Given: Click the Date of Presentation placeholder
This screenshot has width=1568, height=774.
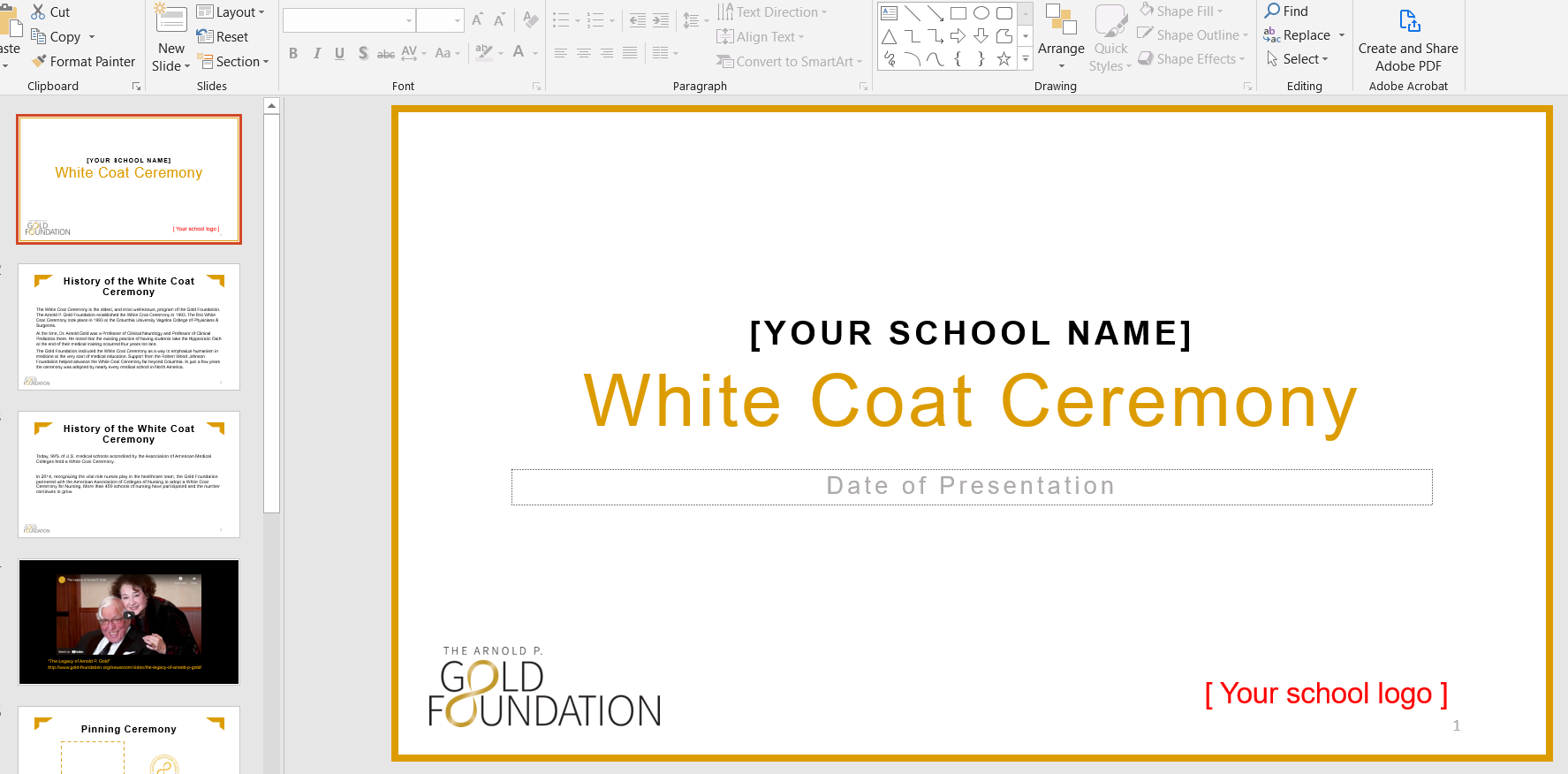Looking at the screenshot, I should click(x=972, y=487).
